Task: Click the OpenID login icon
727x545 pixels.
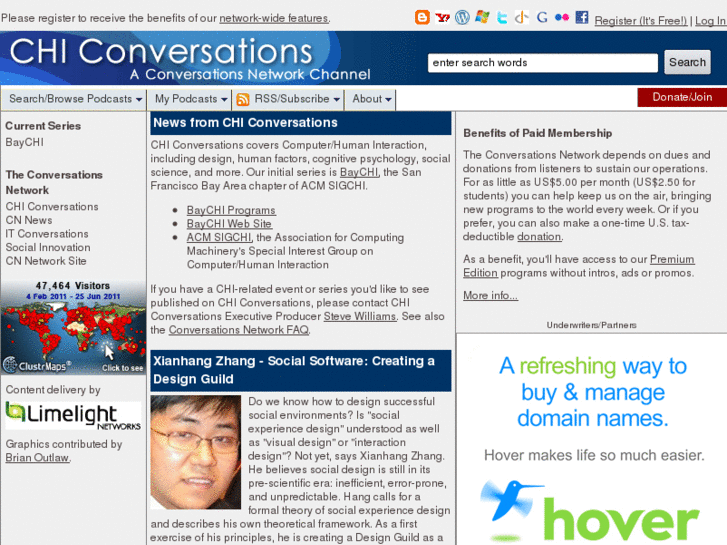Action: (x=521, y=18)
